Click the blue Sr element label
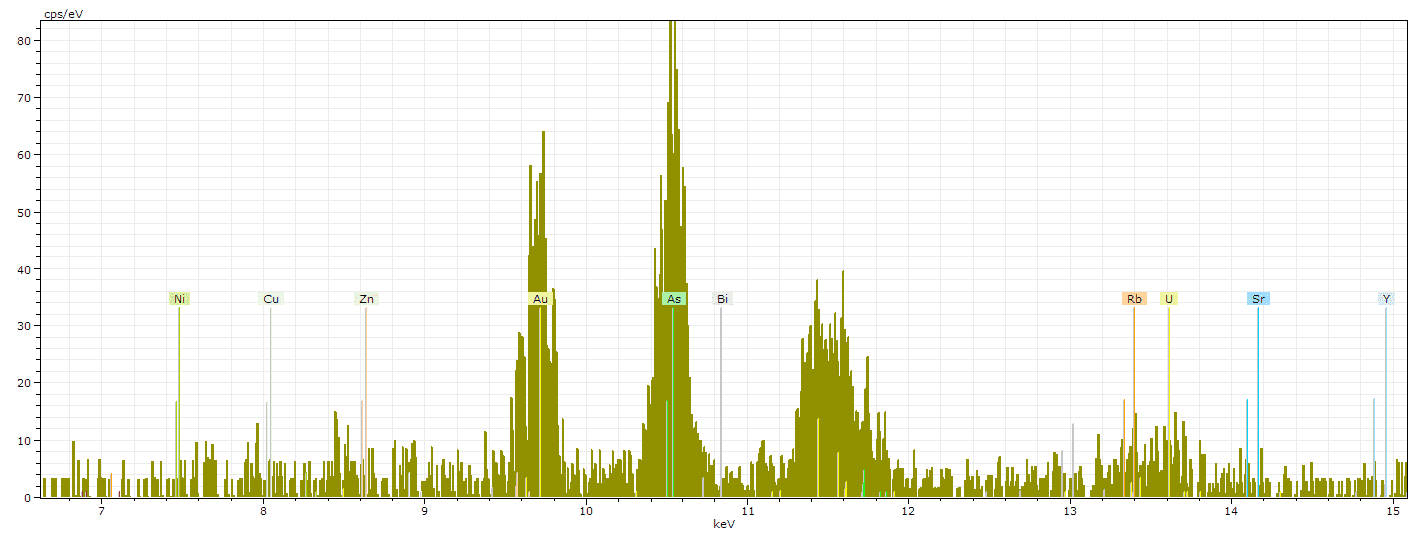 pos(1258,299)
